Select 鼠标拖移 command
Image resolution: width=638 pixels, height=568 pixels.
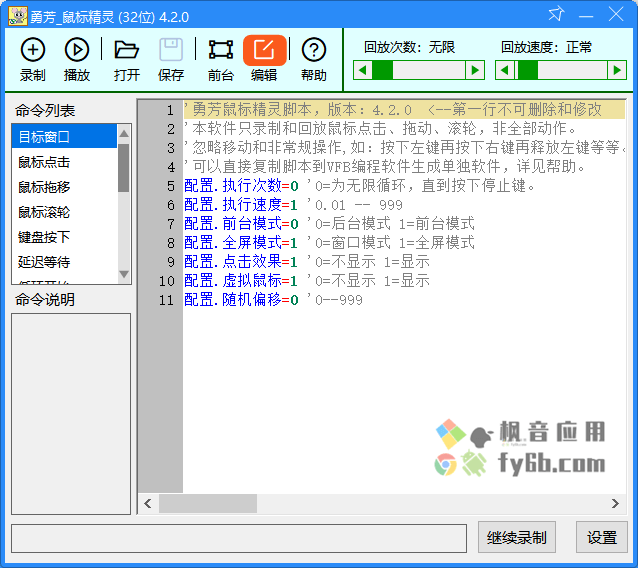click(64, 187)
